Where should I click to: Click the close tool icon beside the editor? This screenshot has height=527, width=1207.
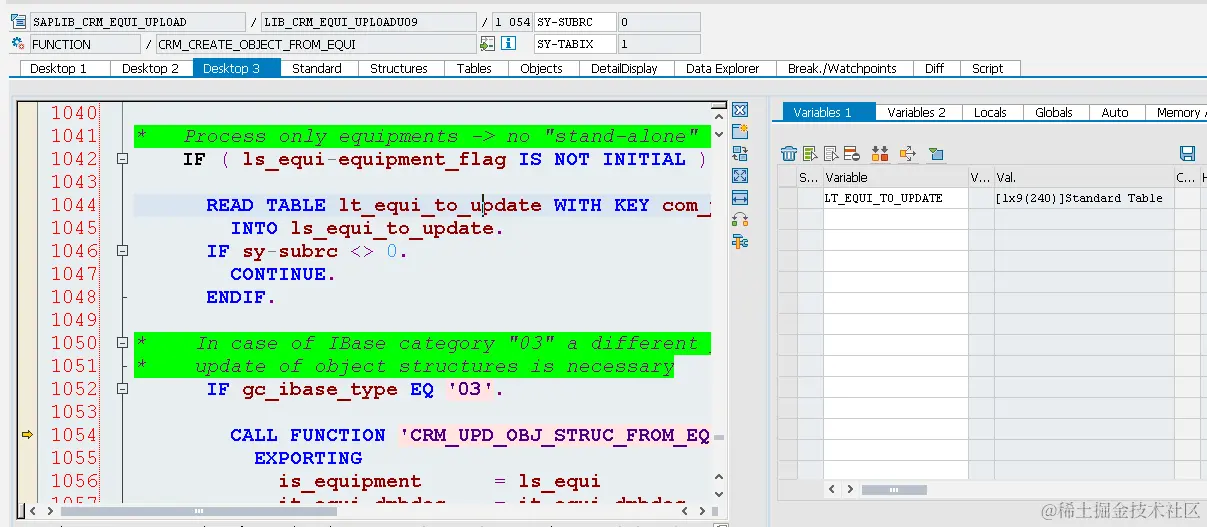[741, 110]
